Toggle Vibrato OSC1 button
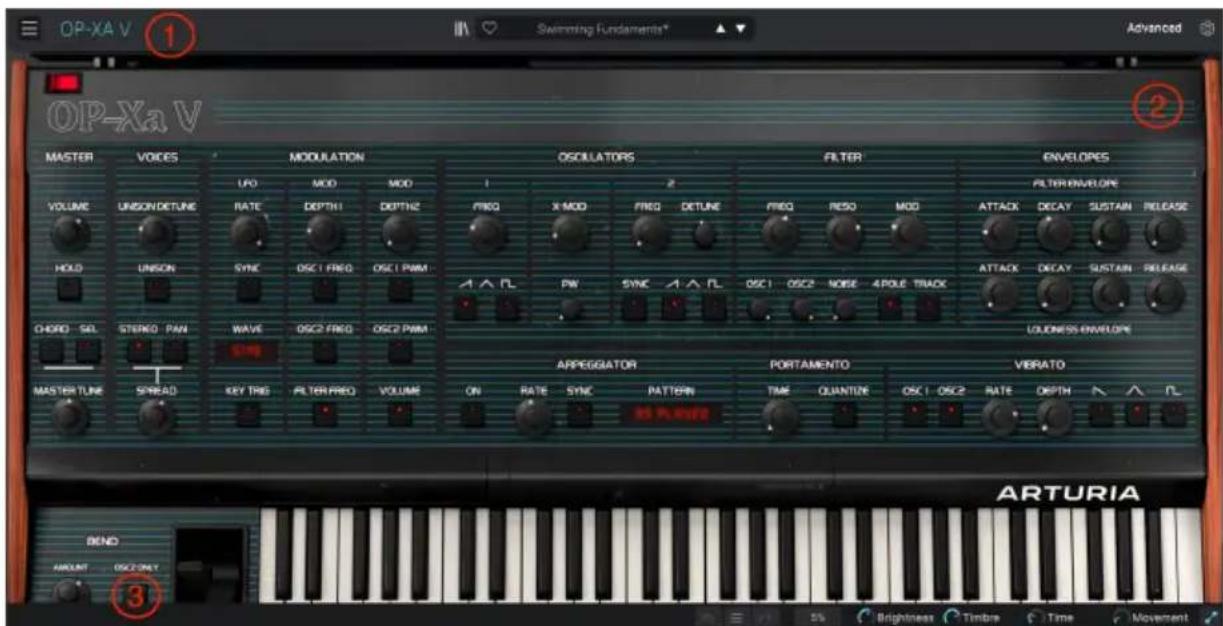The image size is (1223, 626). tap(915, 415)
